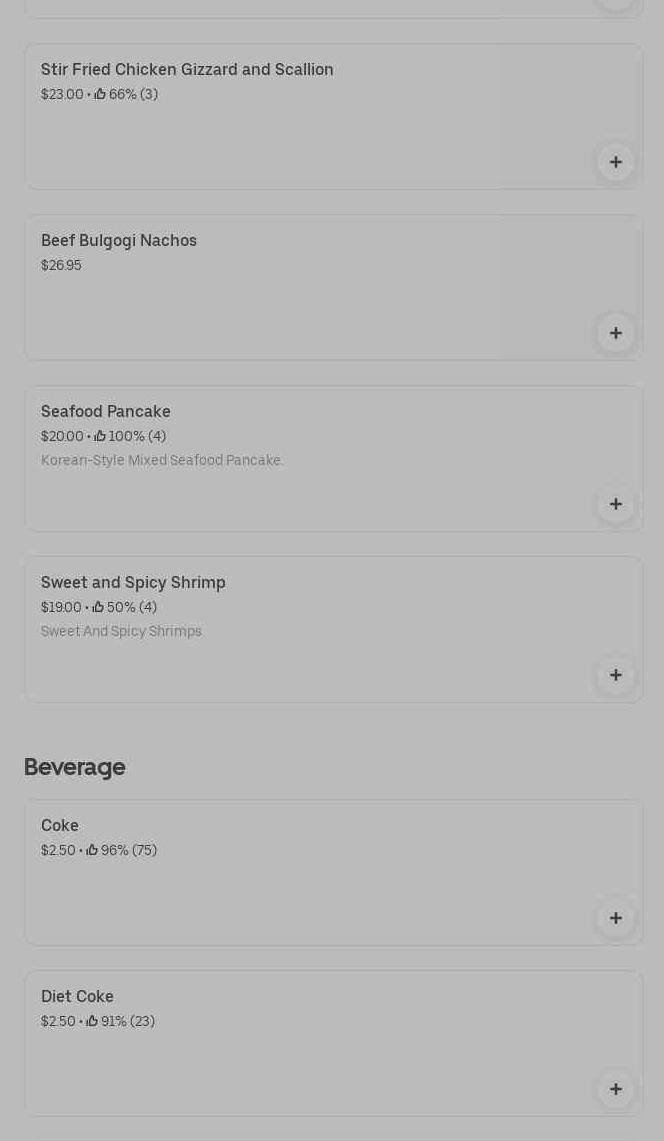Add a Coke using its plus button

pyautogui.click(x=615, y=918)
